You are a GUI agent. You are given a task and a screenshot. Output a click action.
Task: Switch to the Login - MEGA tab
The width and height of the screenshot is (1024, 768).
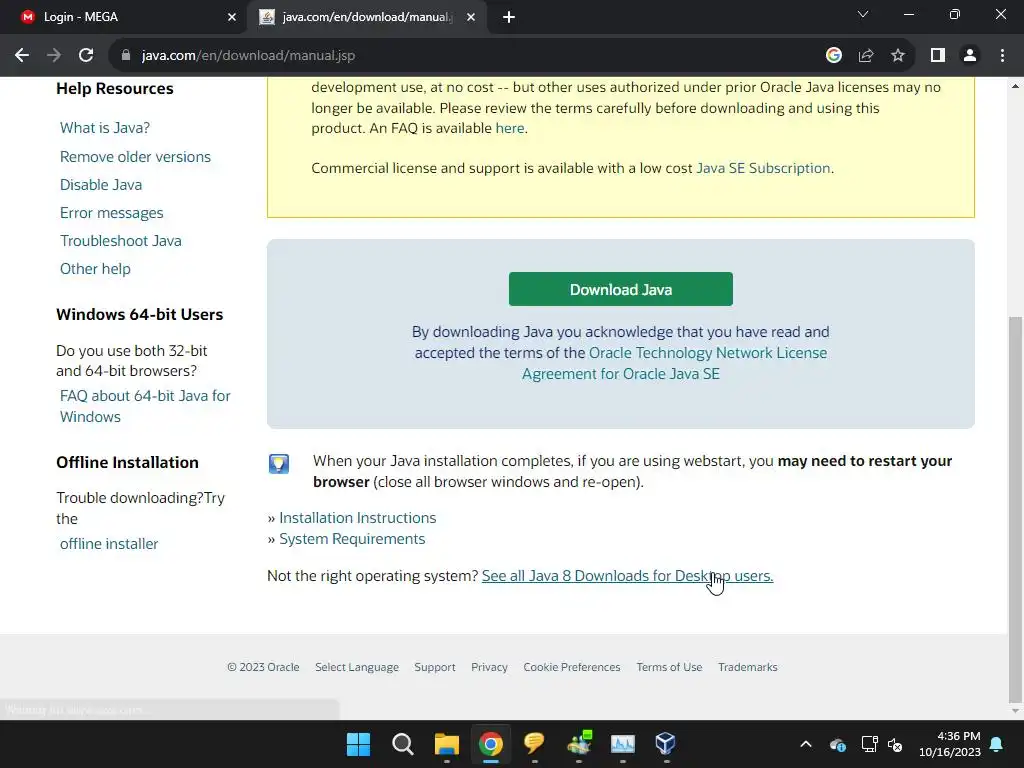click(124, 17)
